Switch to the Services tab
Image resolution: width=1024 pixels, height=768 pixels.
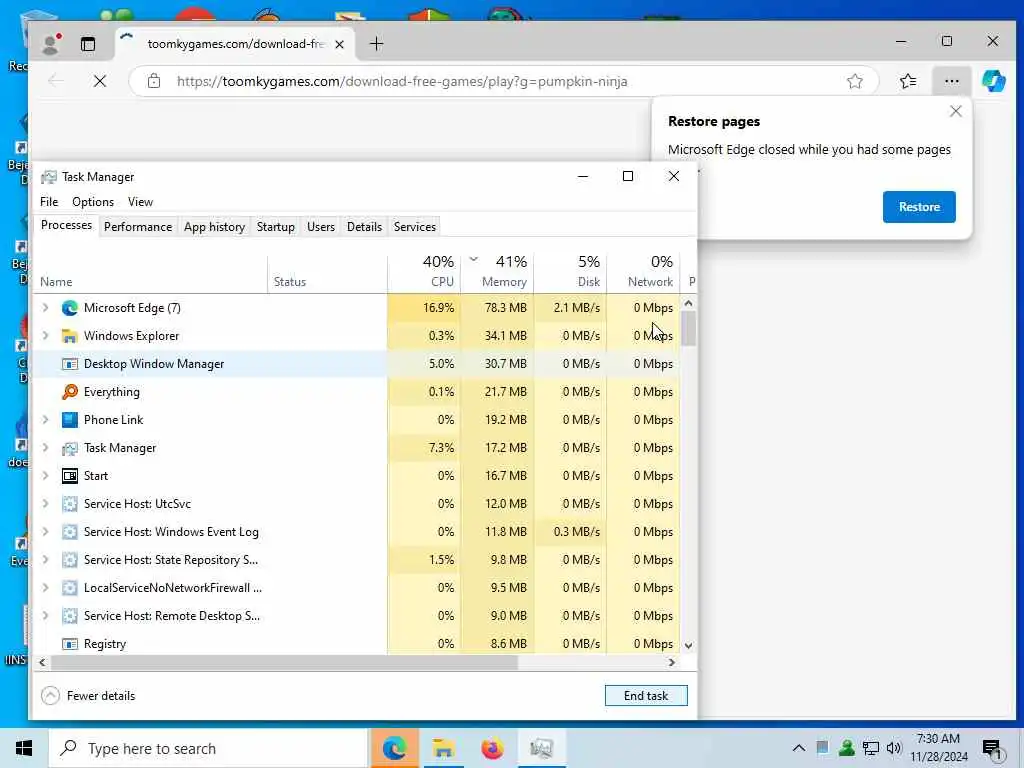(x=415, y=227)
